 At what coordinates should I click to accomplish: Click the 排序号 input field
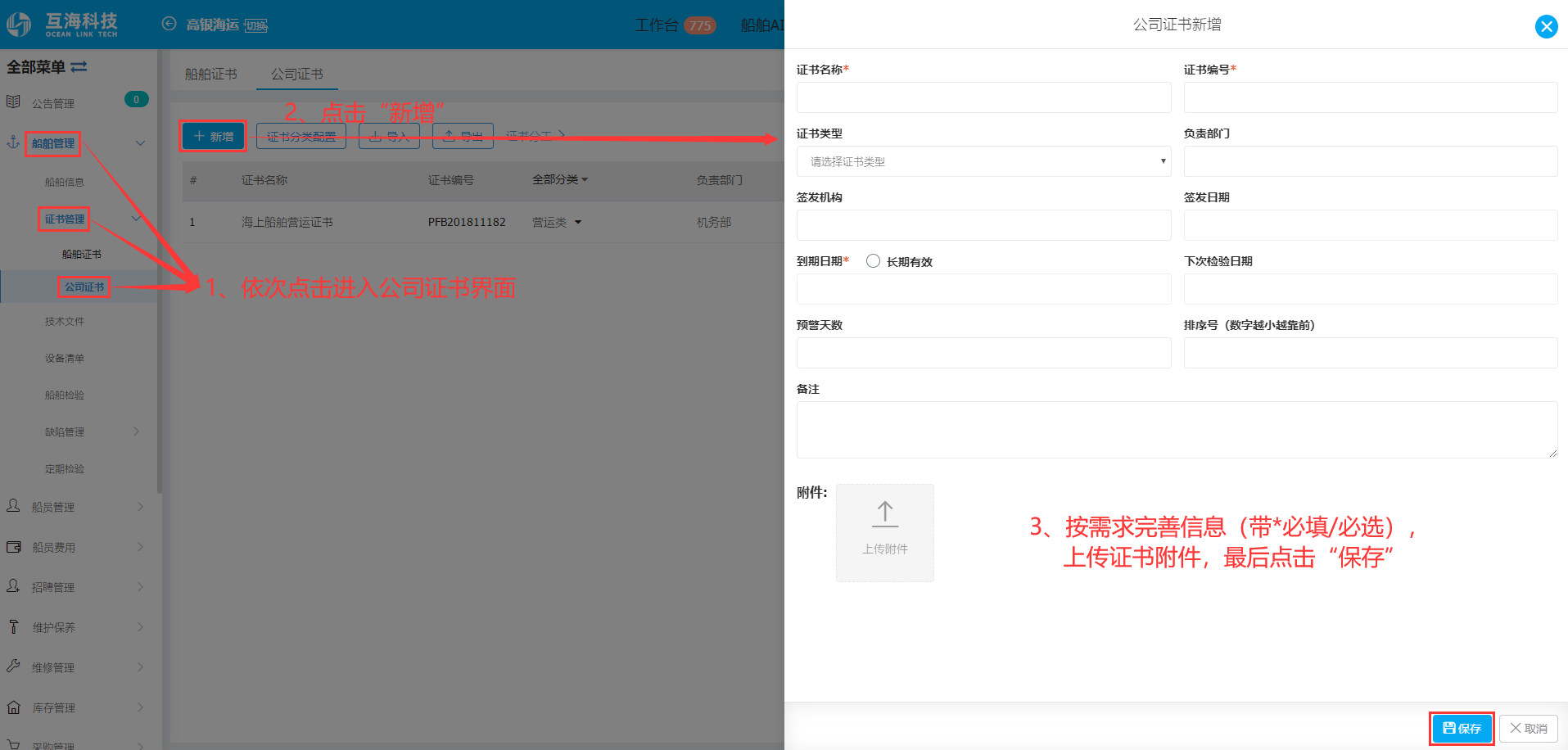[x=1370, y=353]
